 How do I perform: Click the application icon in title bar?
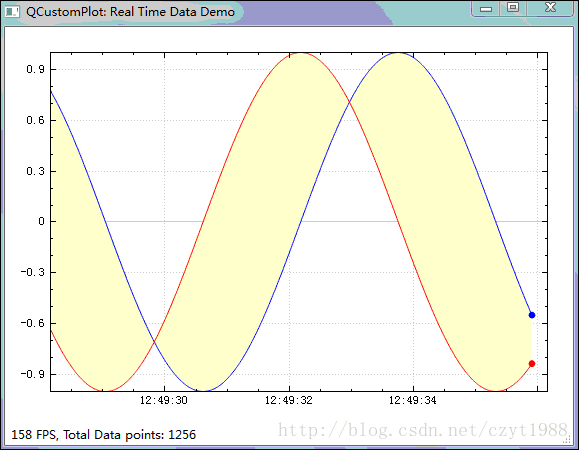(x=12, y=11)
